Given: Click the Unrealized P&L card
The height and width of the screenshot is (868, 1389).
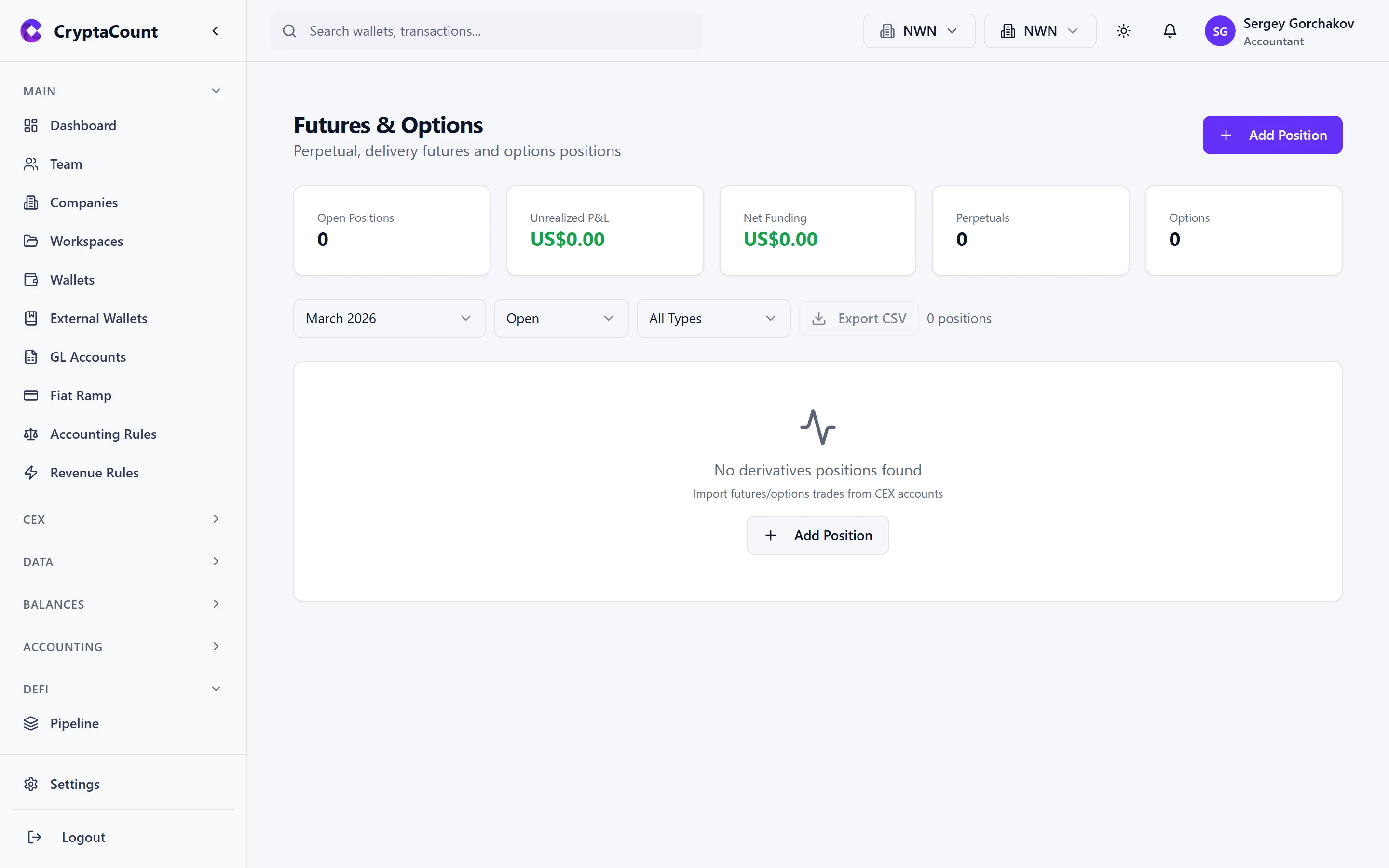Looking at the screenshot, I should (x=605, y=230).
